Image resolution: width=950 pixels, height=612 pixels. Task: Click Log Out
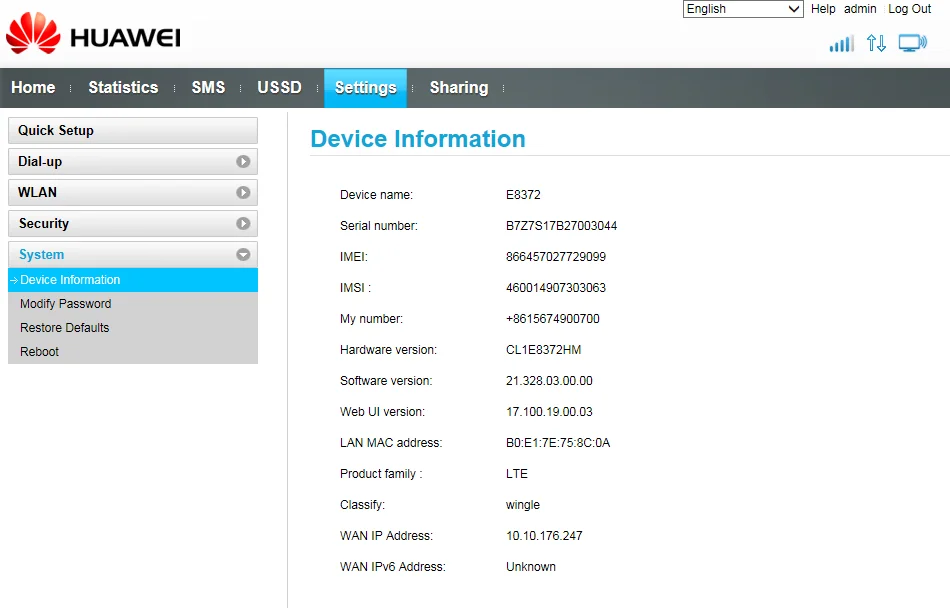pyautogui.click(x=909, y=9)
